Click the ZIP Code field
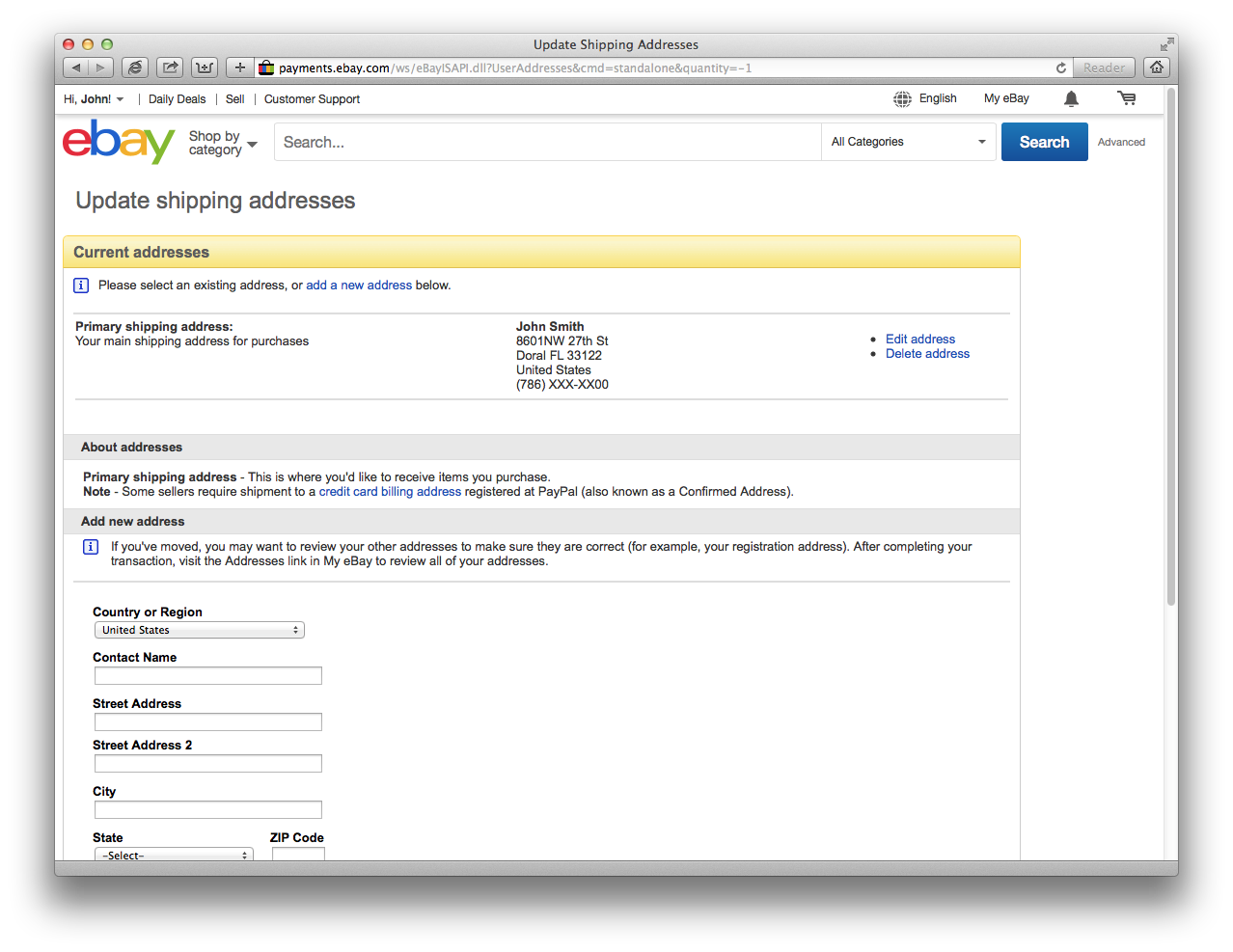Screen dimensions: 1233x952 (x=298, y=855)
